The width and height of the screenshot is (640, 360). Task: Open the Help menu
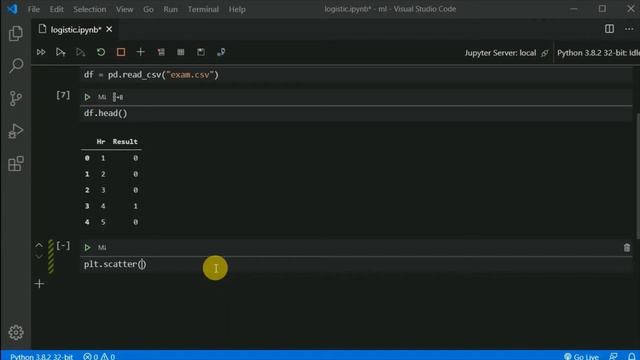point(237,9)
